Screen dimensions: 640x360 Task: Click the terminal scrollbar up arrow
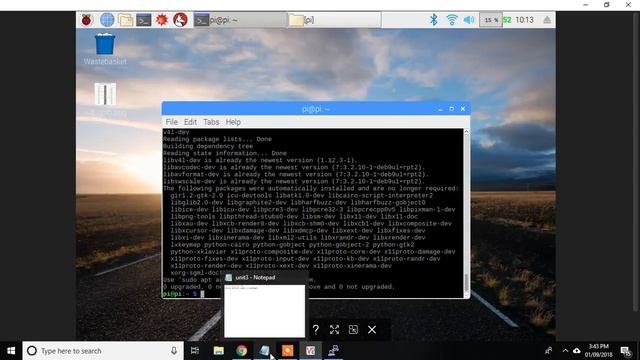(466, 132)
